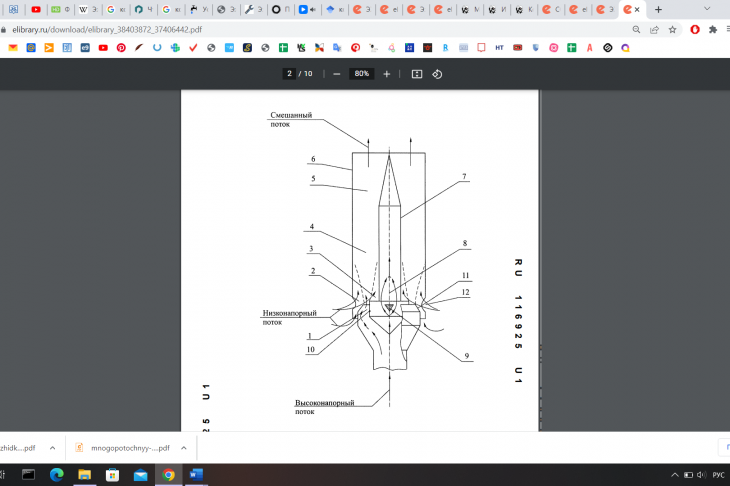Expand the tab search chevron

click(707, 9)
